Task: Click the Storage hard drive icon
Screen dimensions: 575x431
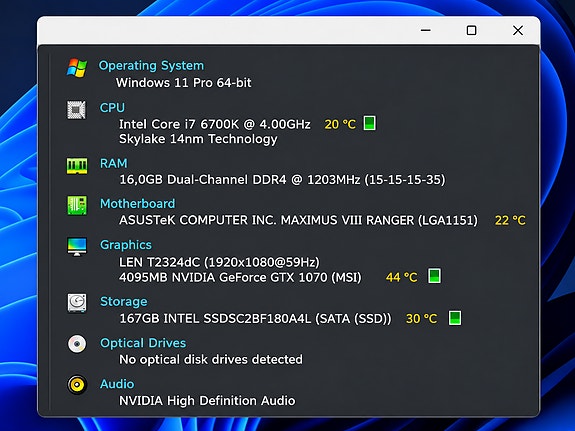Action: [77, 303]
